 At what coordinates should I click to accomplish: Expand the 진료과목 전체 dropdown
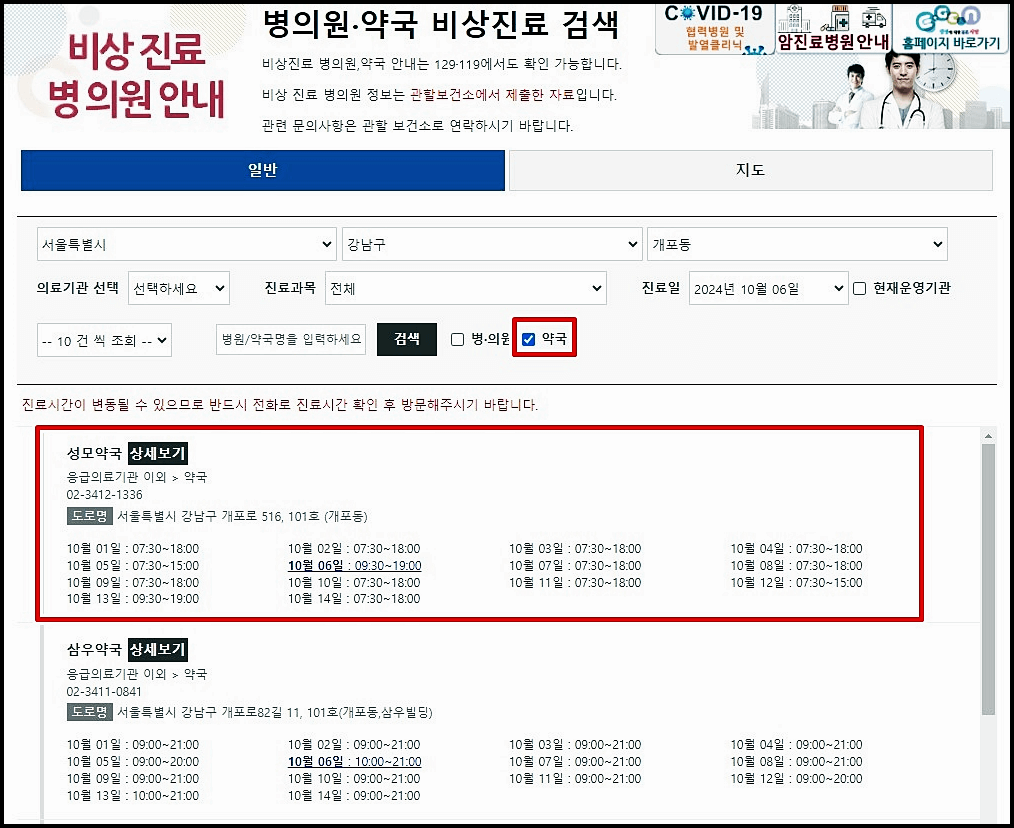point(465,287)
